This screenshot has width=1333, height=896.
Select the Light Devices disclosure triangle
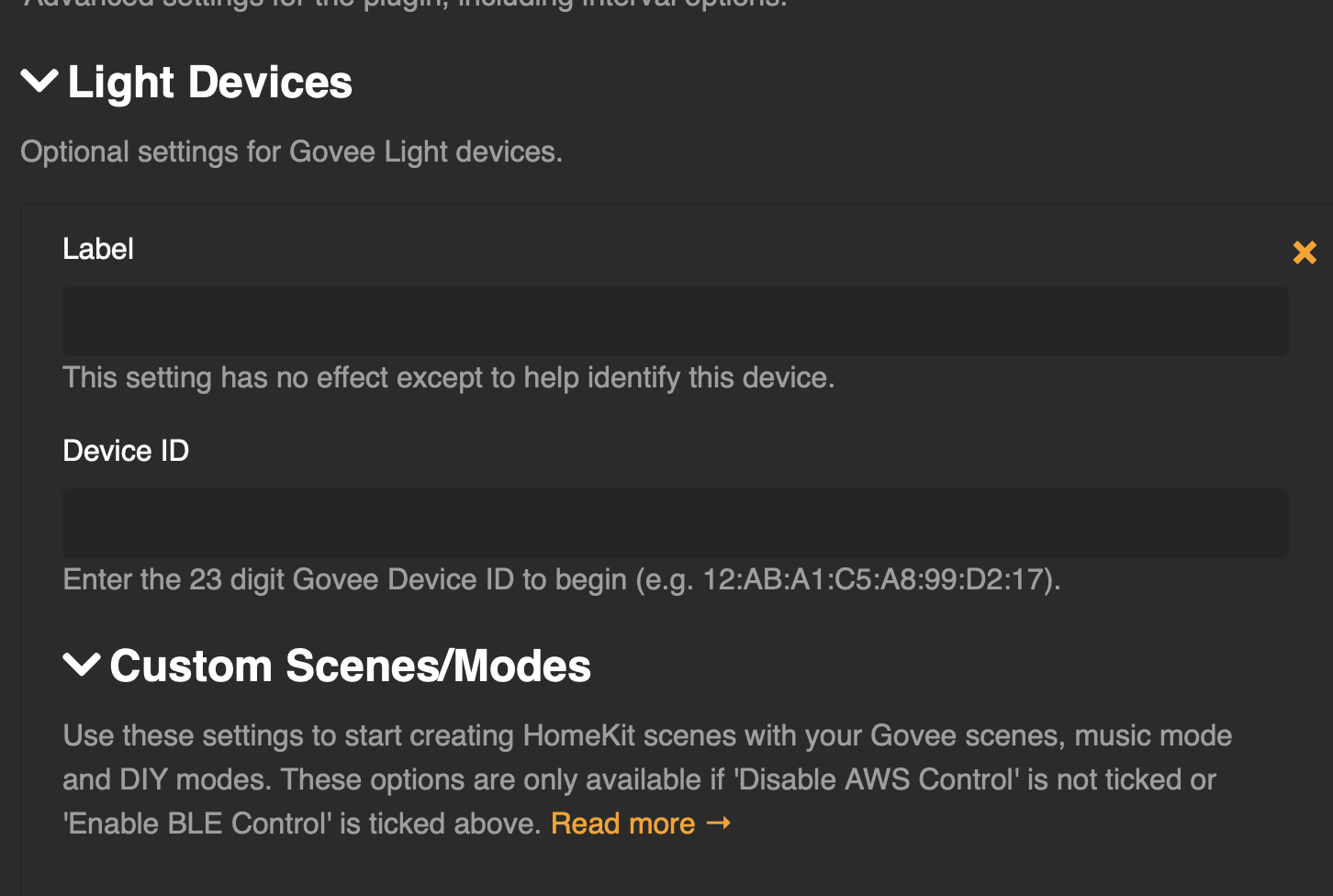(x=38, y=82)
